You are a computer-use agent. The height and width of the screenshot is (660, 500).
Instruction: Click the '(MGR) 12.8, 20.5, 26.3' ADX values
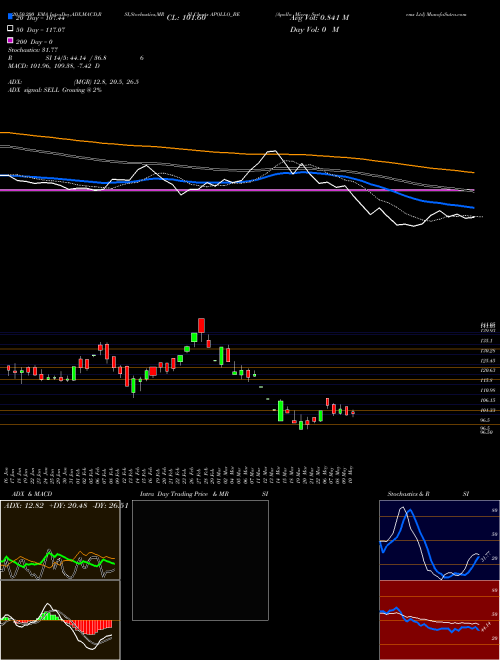pos(106,82)
